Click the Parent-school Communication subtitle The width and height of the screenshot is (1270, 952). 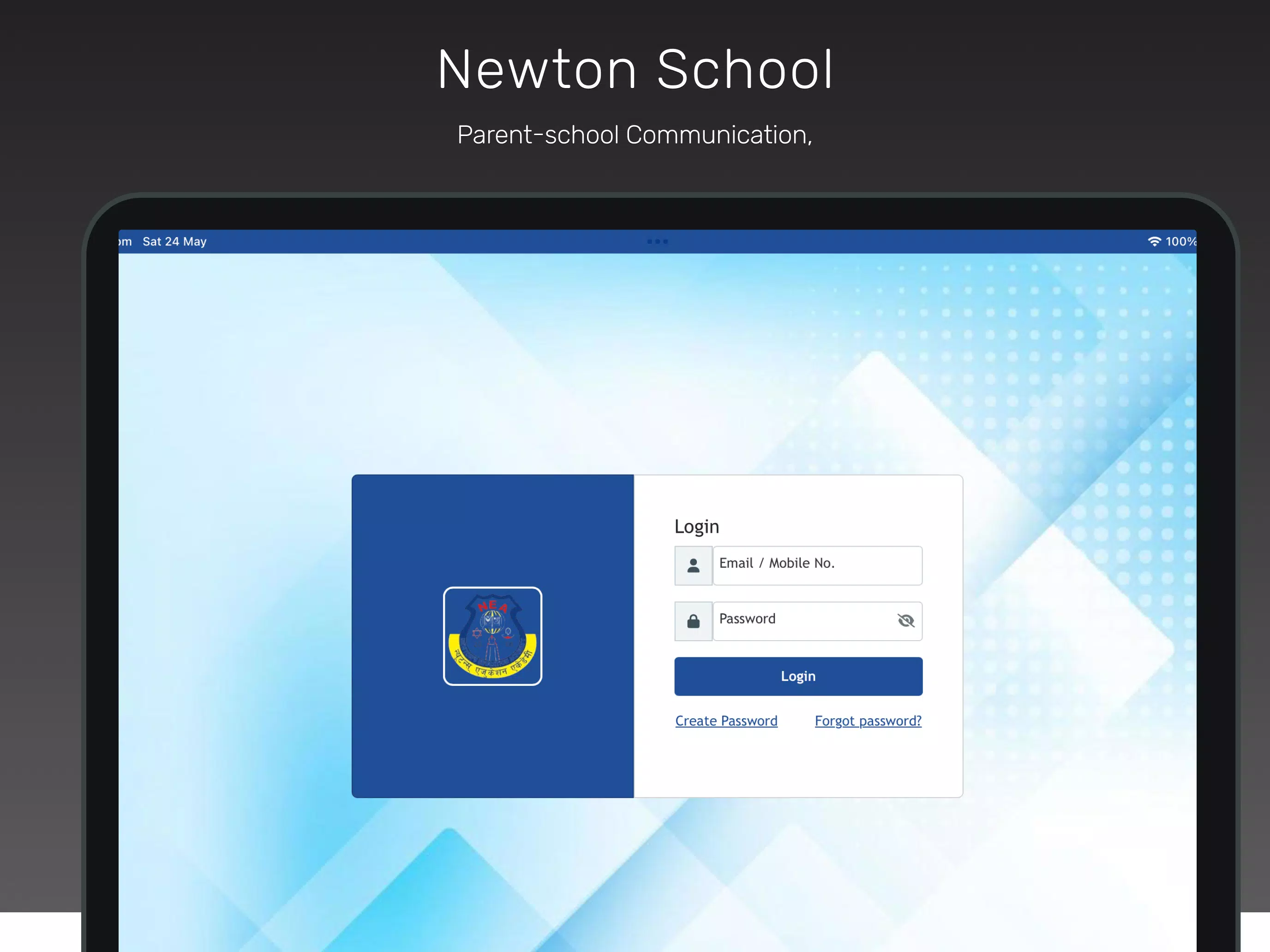(635, 135)
